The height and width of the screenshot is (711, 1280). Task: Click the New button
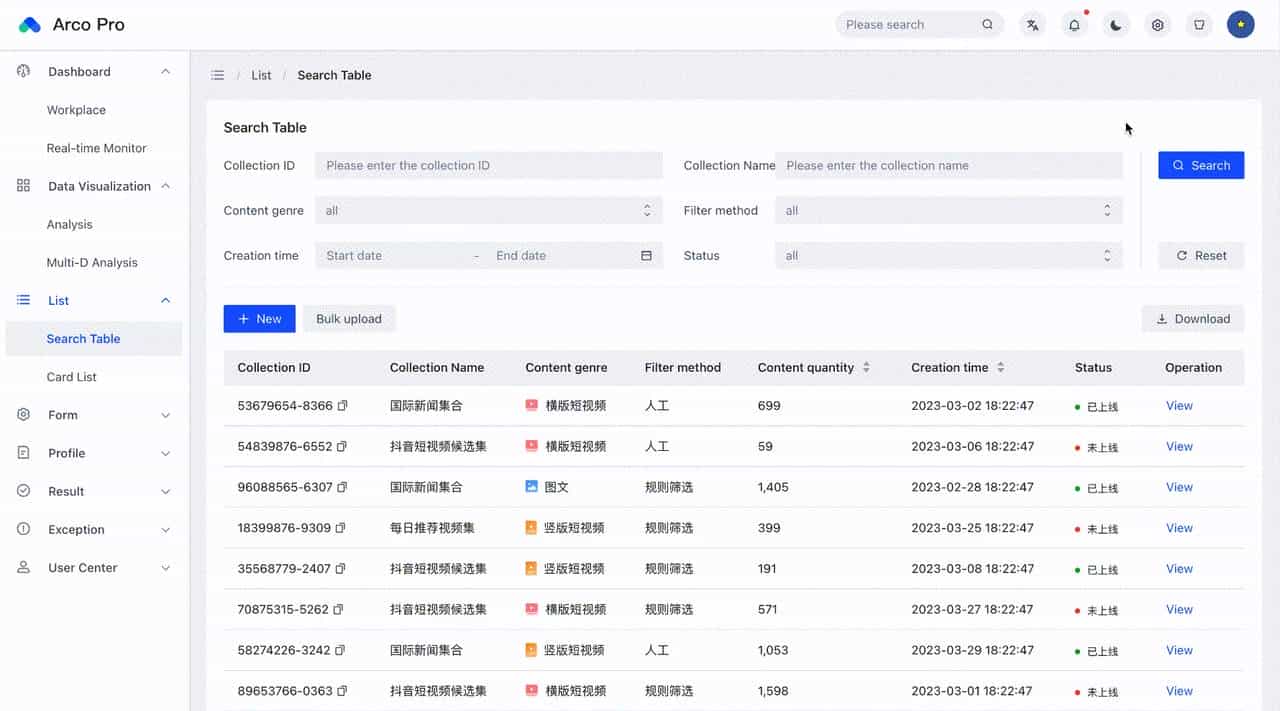point(259,318)
